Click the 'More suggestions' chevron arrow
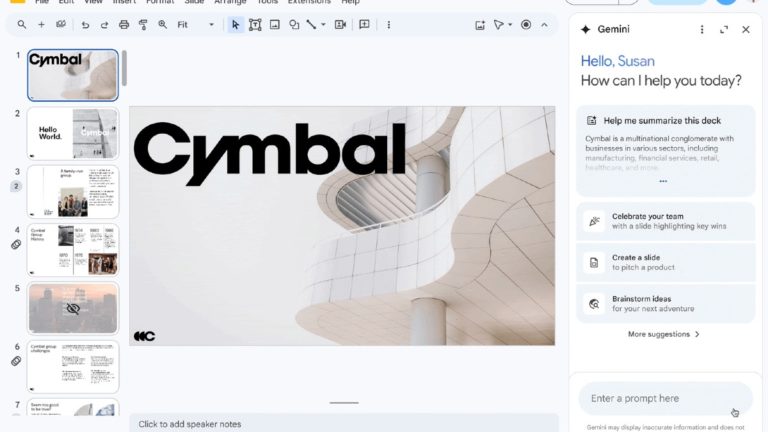The image size is (768, 432). (697, 334)
